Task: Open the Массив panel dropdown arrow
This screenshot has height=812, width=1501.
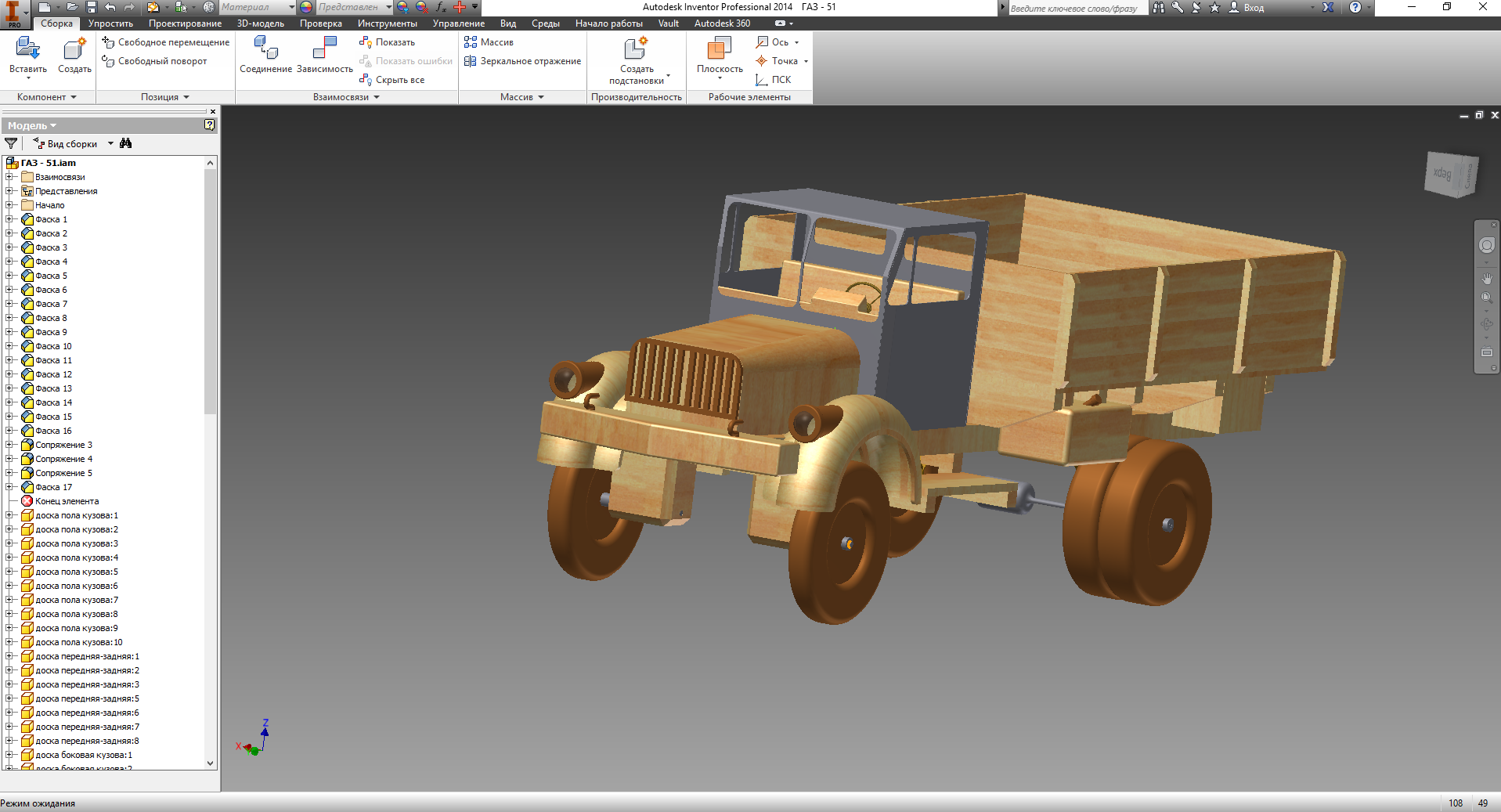Action: [x=540, y=97]
